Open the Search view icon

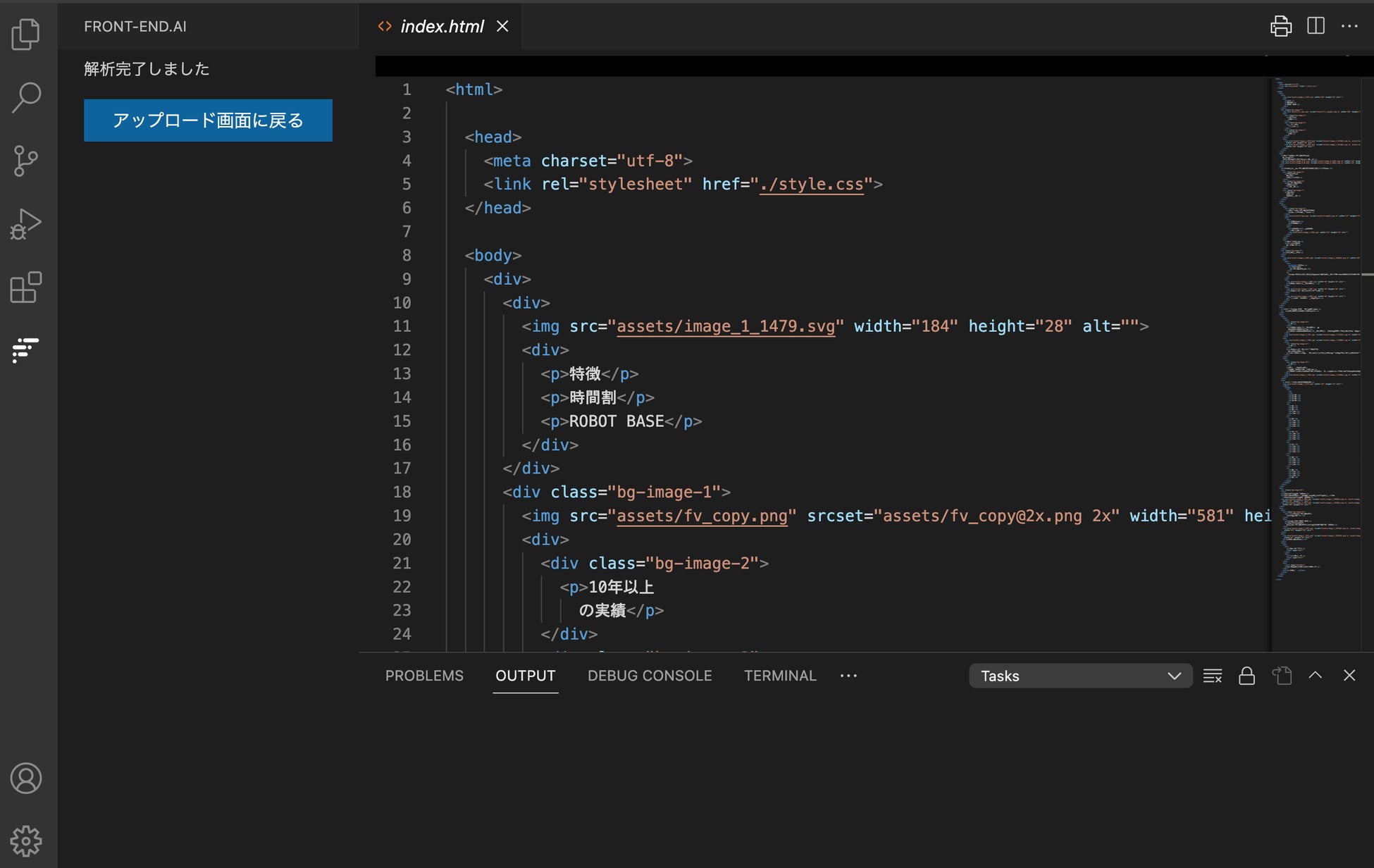26,97
